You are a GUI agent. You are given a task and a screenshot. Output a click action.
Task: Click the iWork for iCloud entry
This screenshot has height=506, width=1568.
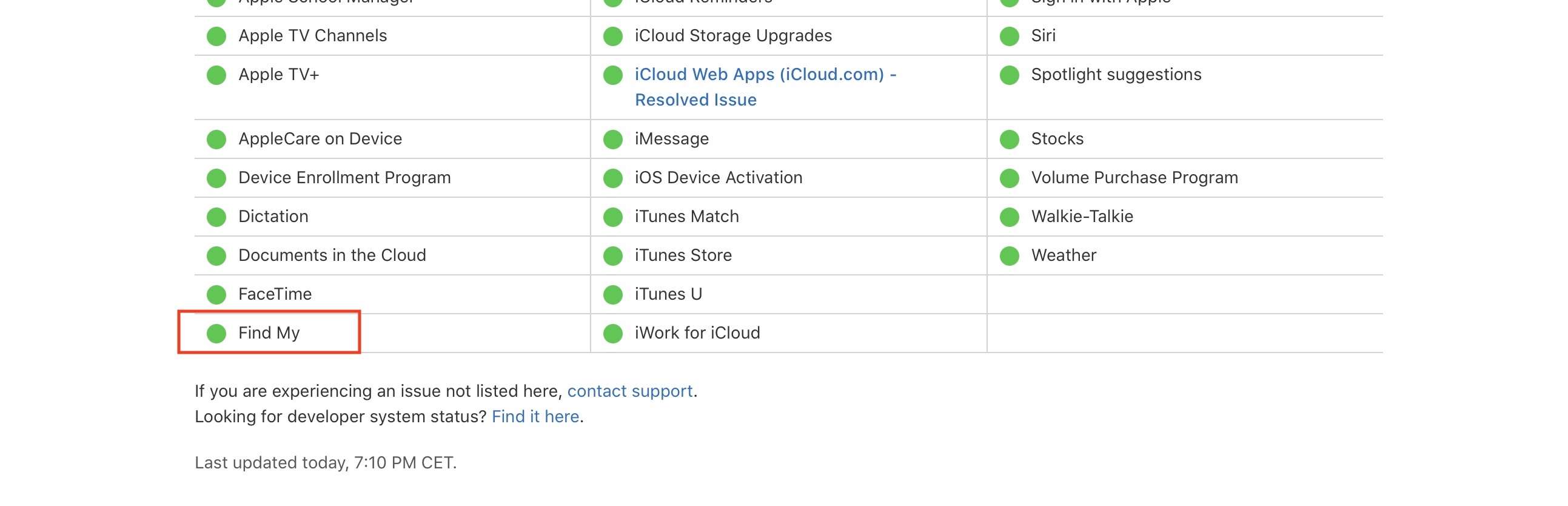pos(697,333)
